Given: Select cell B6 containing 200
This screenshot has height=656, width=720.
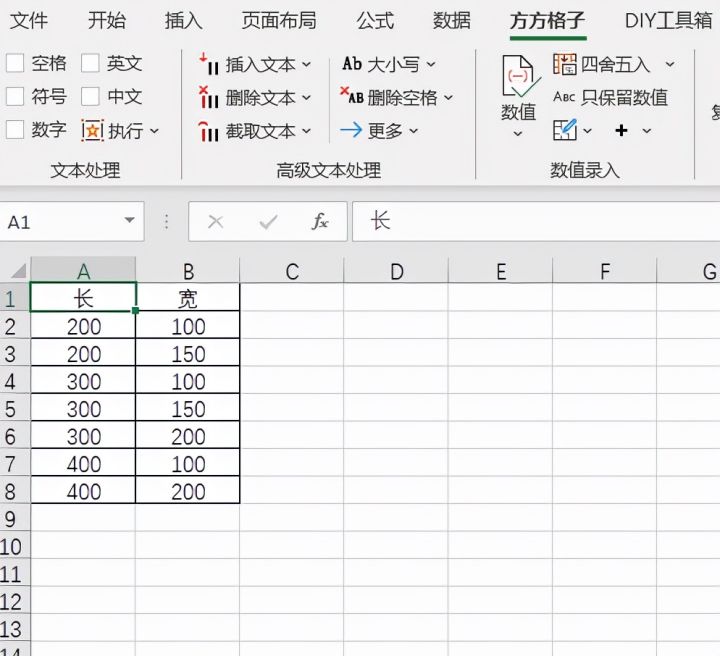Looking at the screenshot, I should click(x=188, y=436).
